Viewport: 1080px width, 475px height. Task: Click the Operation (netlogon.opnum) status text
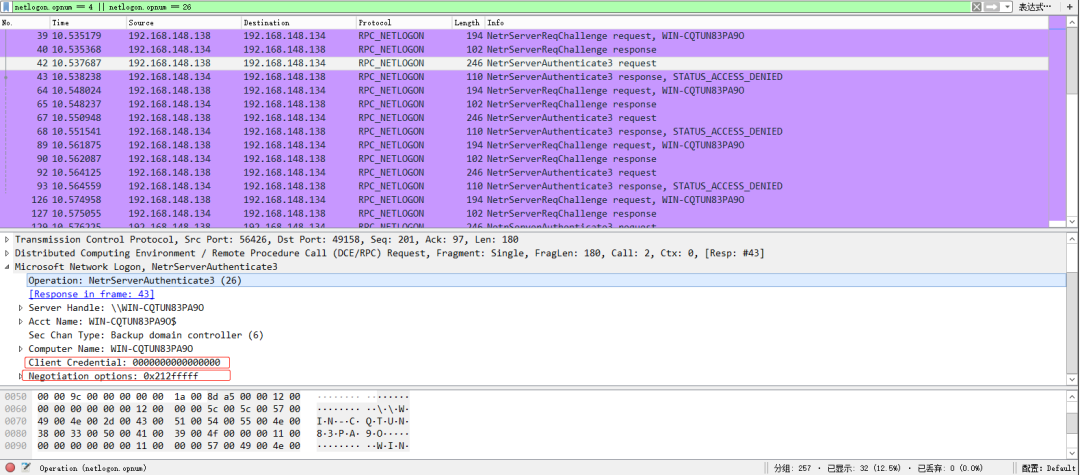pos(93,468)
